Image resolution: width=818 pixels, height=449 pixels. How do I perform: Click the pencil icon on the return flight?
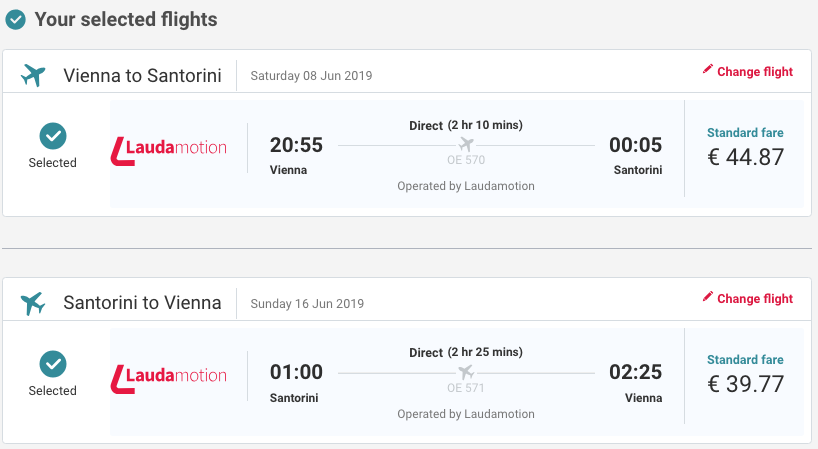[x=708, y=297]
